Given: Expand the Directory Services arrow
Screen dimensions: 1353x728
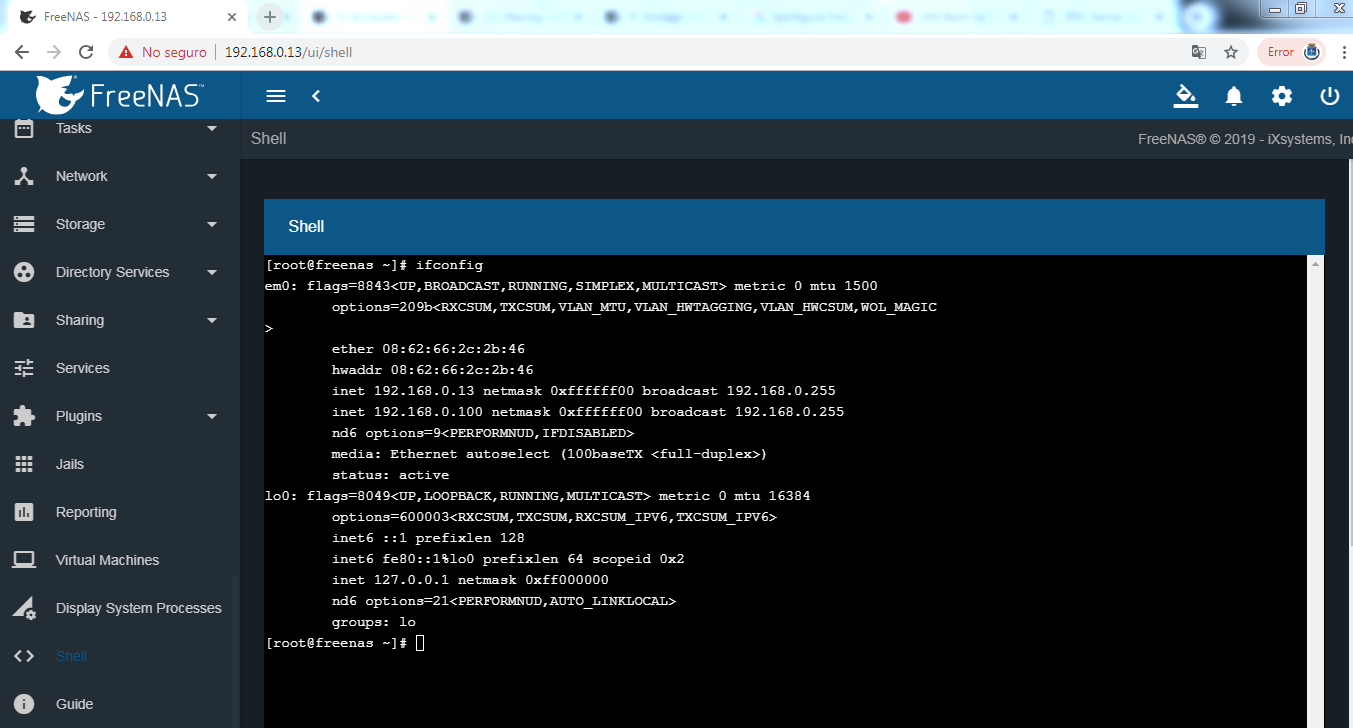Looking at the screenshot, I should (211, 272).
